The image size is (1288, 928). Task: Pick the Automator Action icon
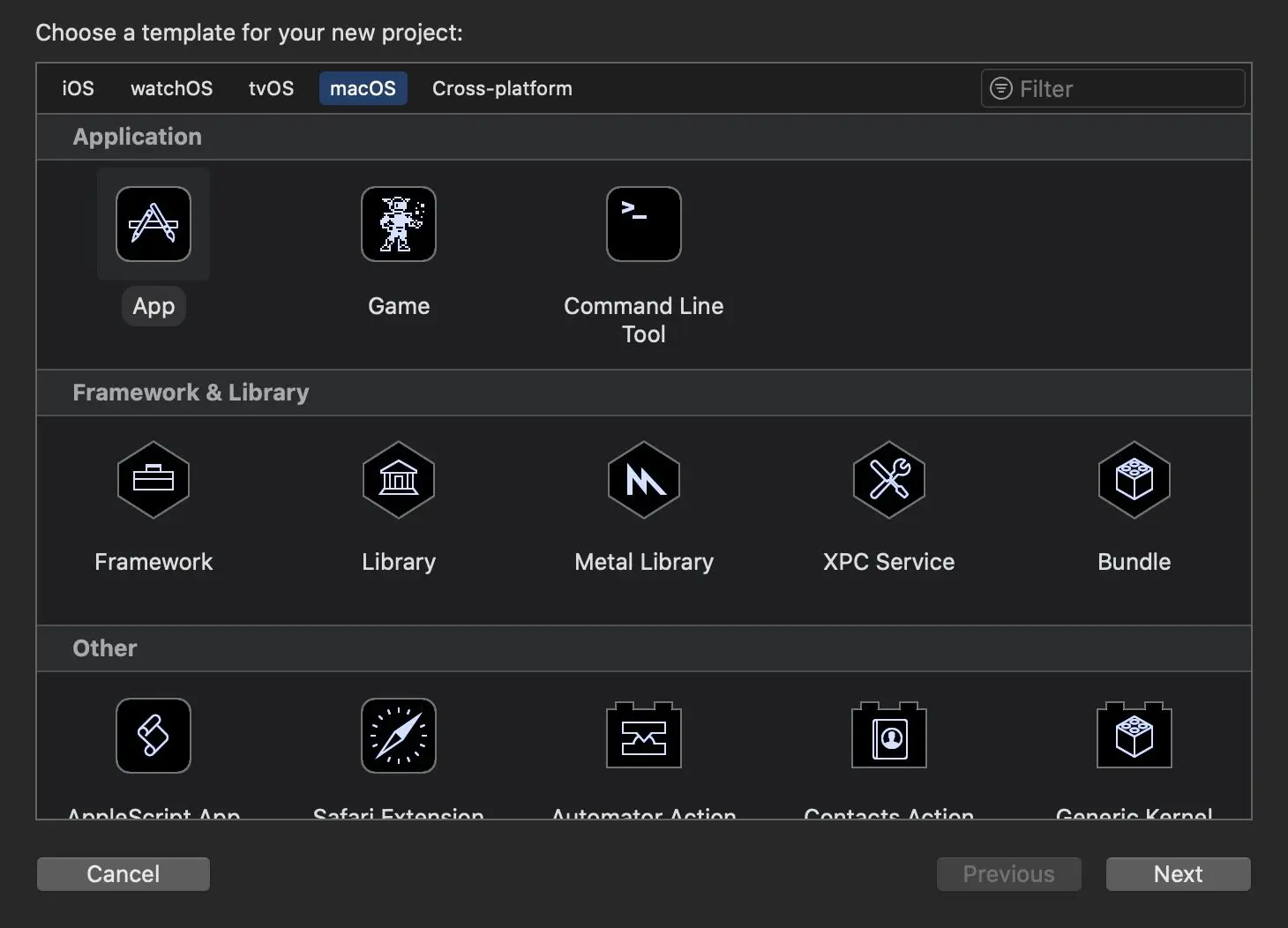(644, 735)
